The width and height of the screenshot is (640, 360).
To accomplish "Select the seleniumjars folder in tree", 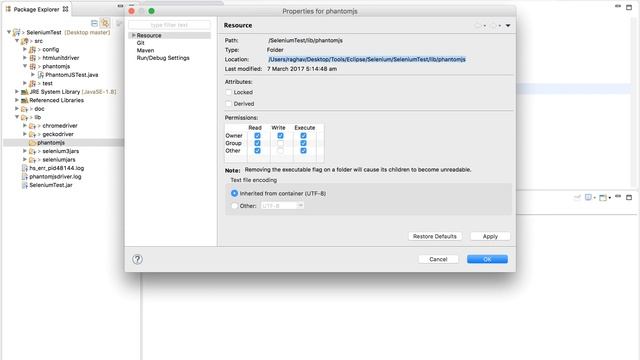I will pyautogui.click(x=59, y=160).
